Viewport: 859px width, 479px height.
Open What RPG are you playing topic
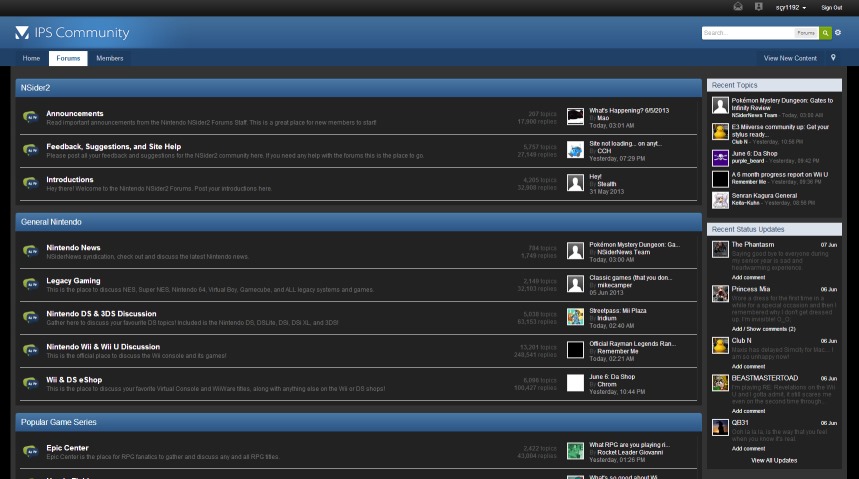coord(629,444)
